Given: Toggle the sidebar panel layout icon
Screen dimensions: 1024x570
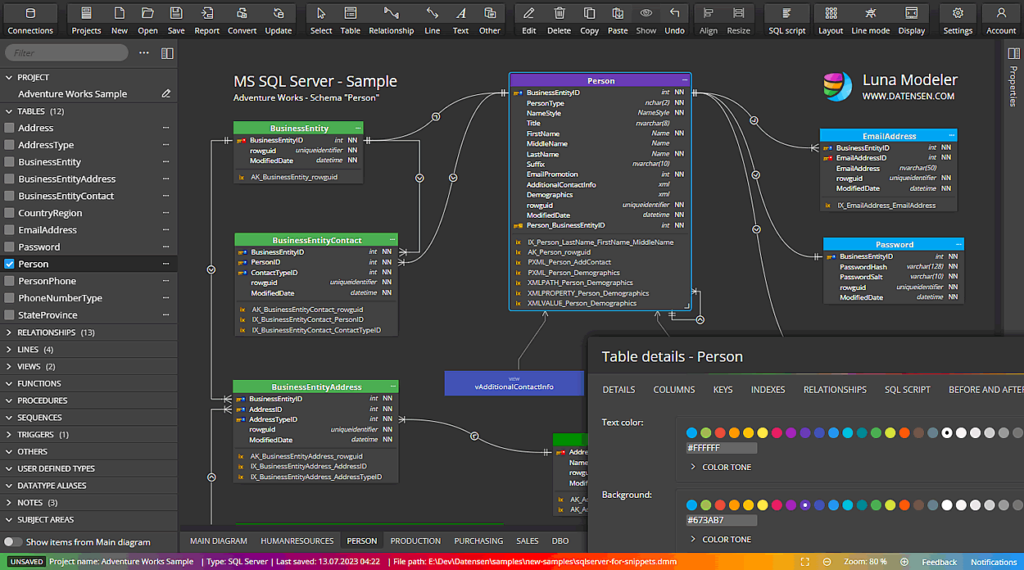Looking at the screenshot, I should [x=167, y=54].
